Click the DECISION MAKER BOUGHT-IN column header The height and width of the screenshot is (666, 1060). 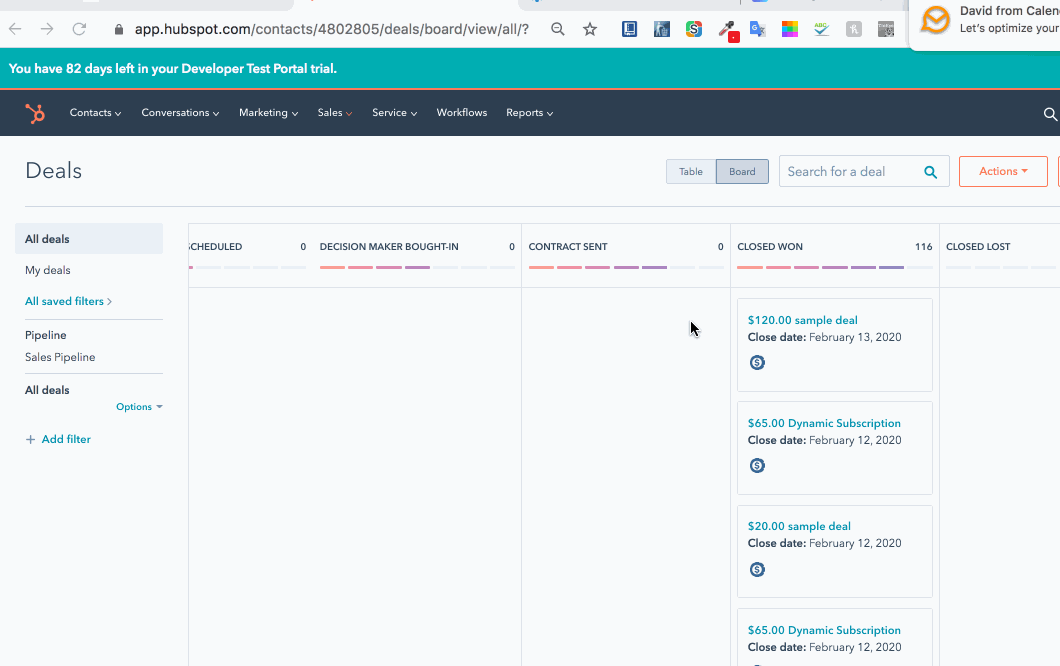(389, 247)
